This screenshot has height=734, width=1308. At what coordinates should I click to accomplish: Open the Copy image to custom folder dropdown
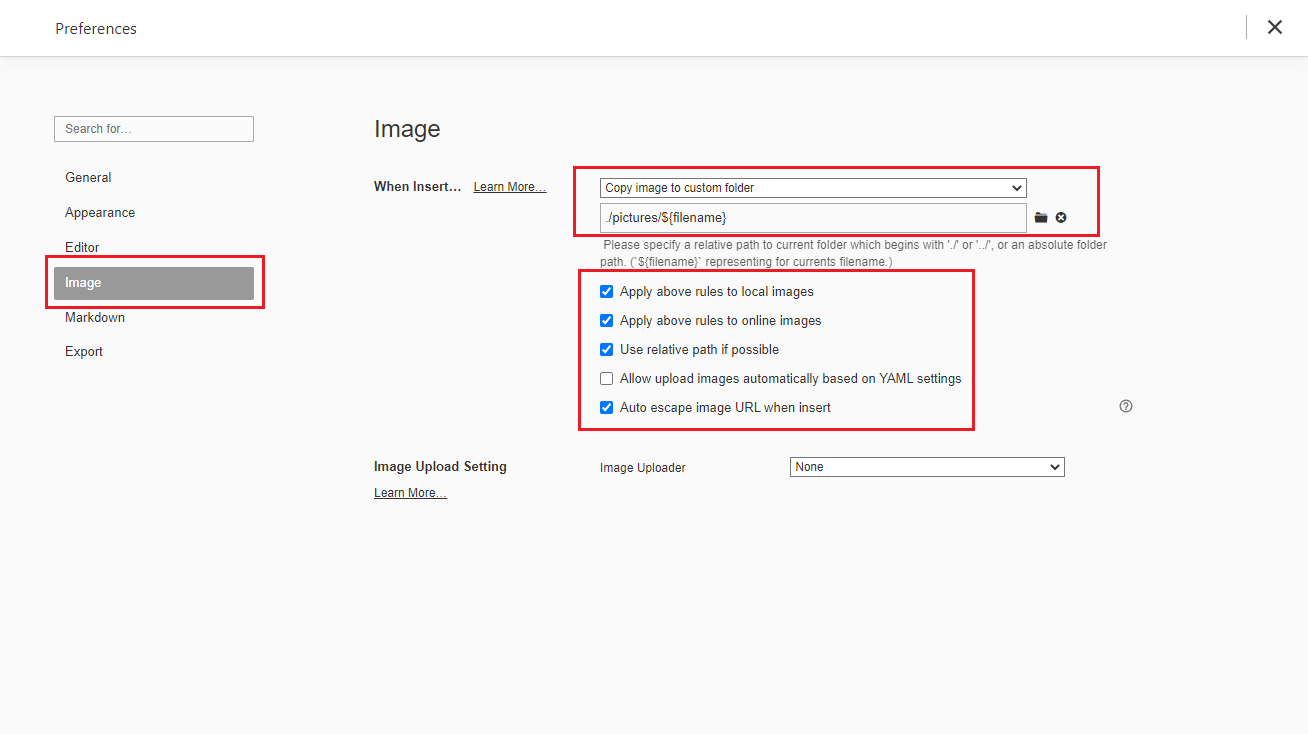tap(813, 188)
